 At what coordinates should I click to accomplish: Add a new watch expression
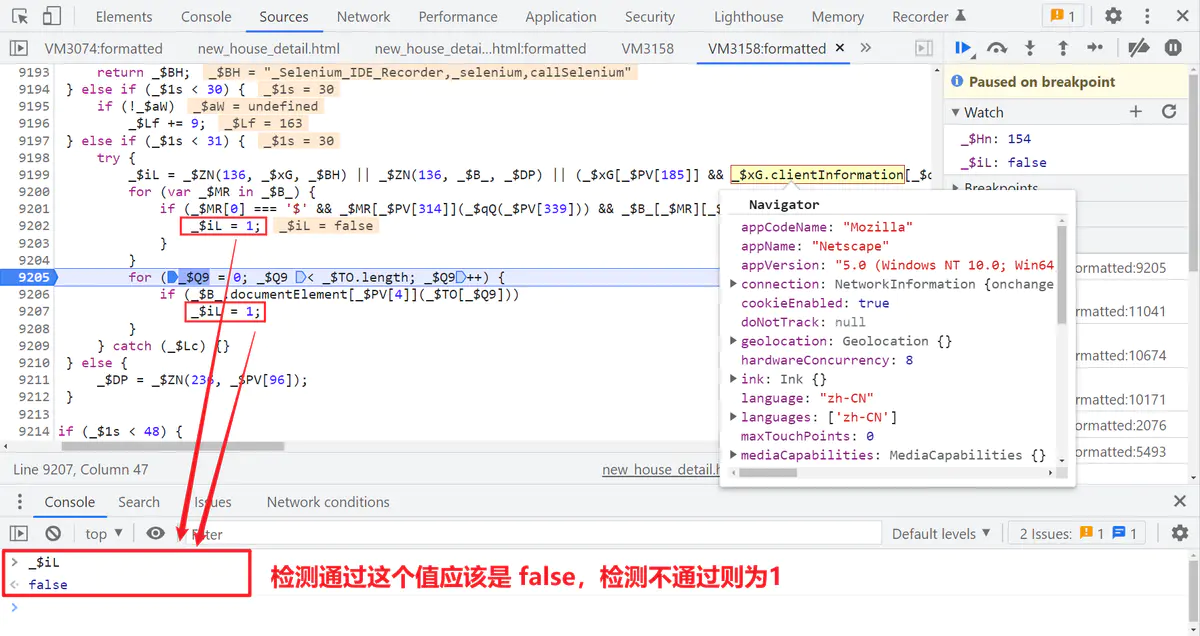[x=1135, y=112]
